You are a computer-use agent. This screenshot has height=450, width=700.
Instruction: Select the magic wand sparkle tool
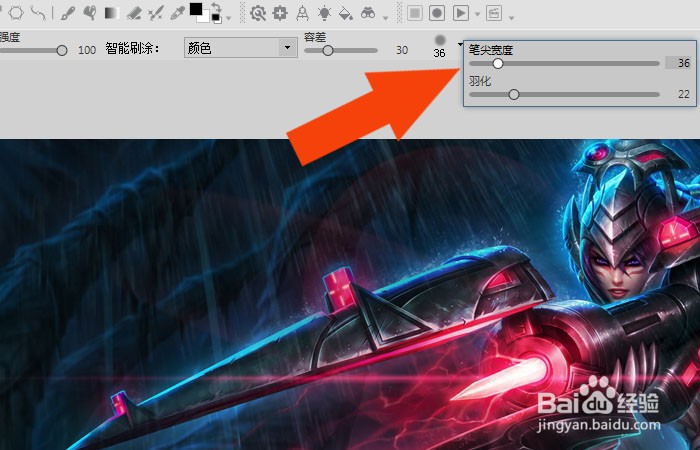pyautogui.click(x=156, y=13)
